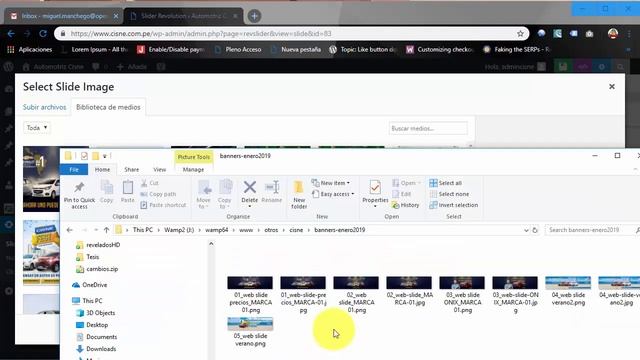Switch to Subir archivos tab

pos(44,107)
